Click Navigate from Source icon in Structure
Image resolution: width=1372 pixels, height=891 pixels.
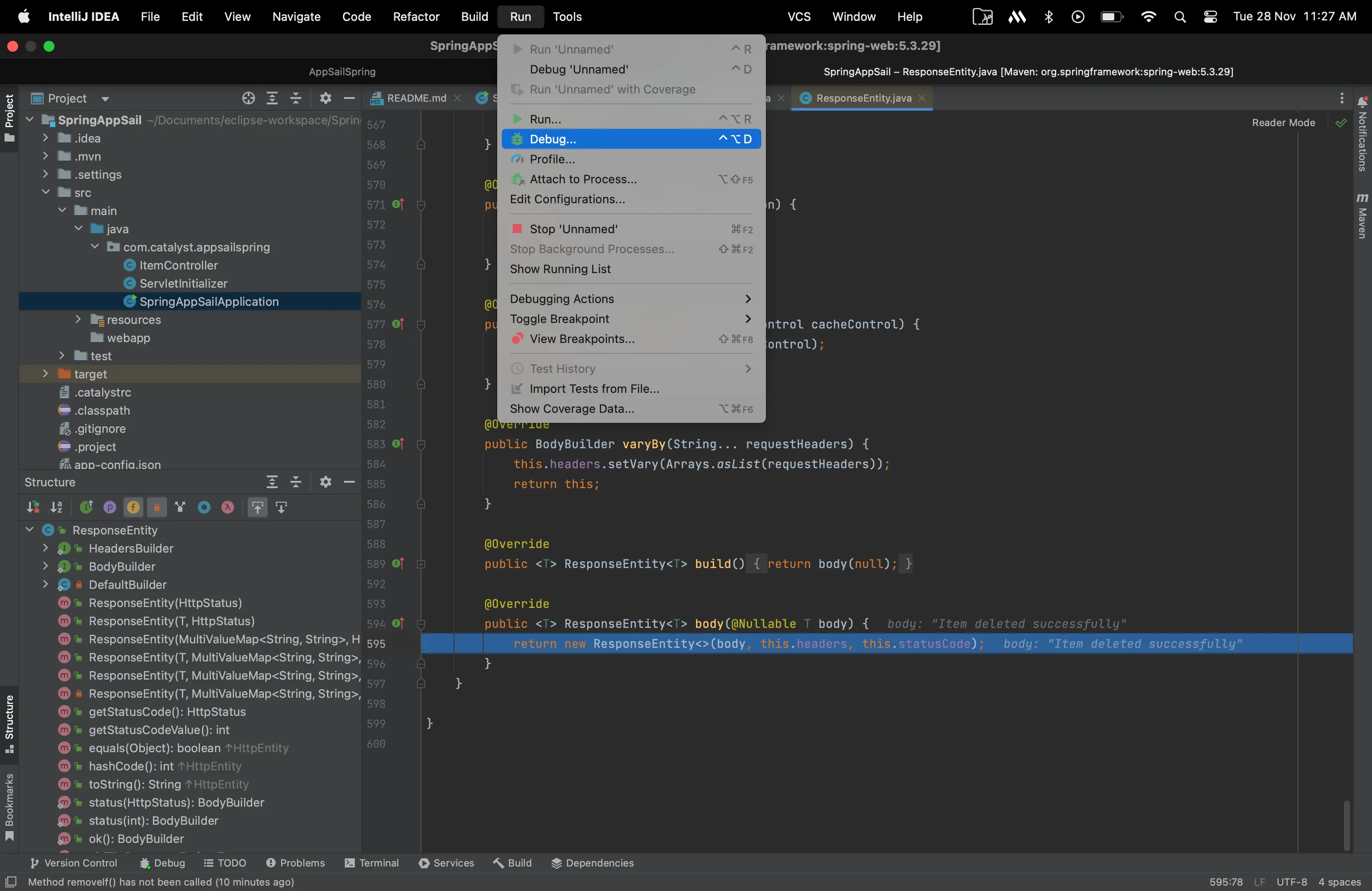pos(281,507)
